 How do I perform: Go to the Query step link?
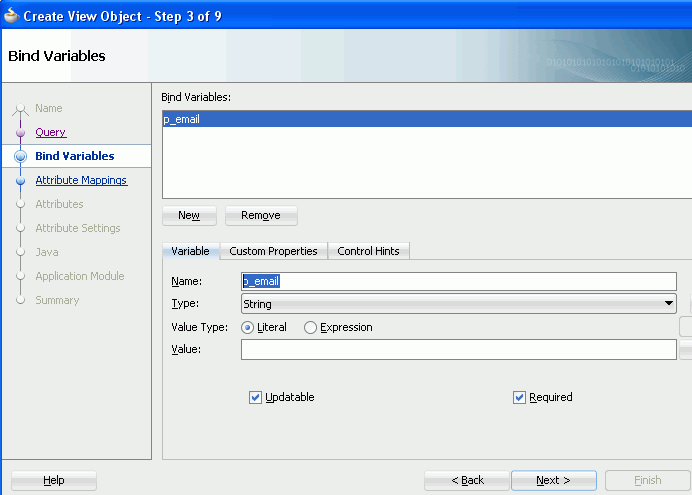(51, 132)
